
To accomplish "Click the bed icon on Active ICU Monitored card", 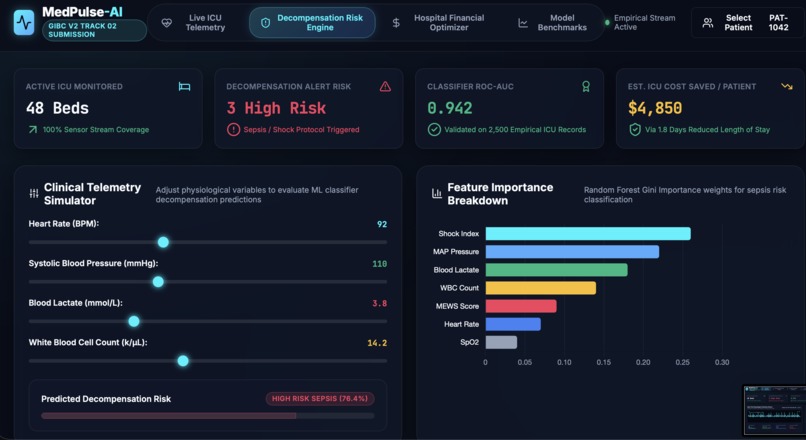I will point(185,86).
